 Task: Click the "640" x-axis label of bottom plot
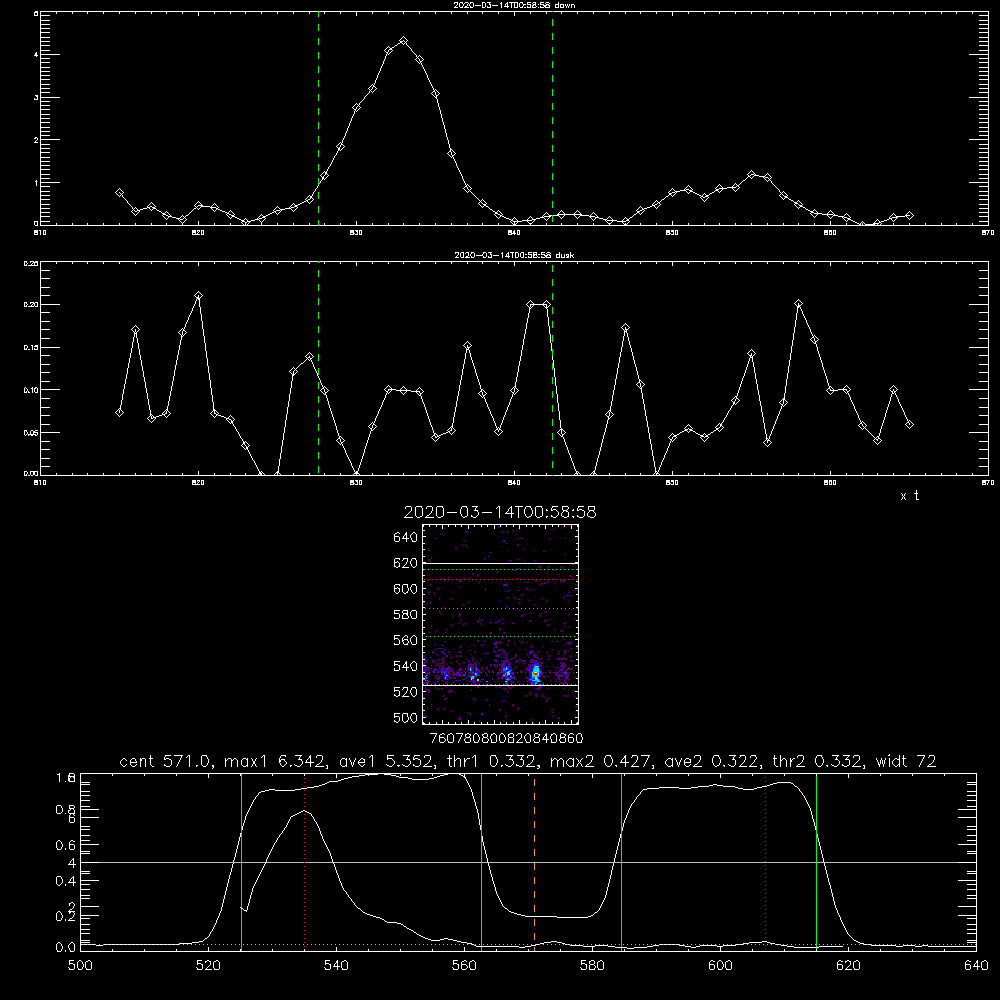(x=976, y=966)
